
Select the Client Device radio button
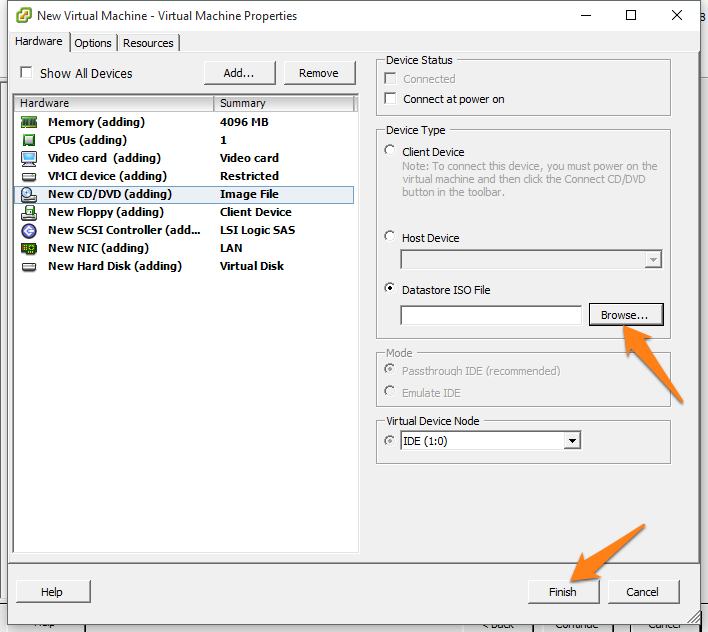tap(390, 151)
